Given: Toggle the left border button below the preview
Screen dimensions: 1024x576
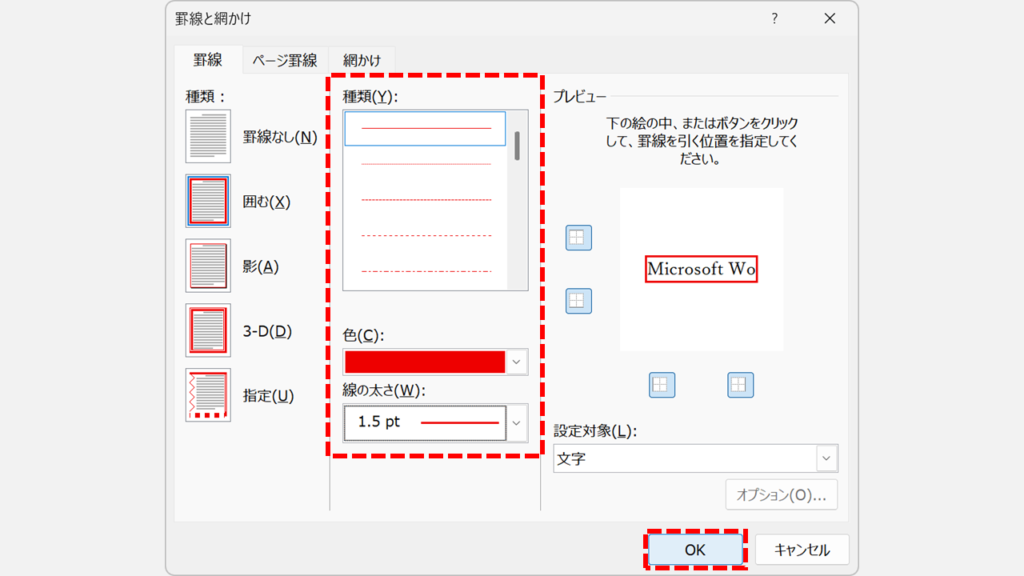Looking at the screenshot, I should coord(661,383).
